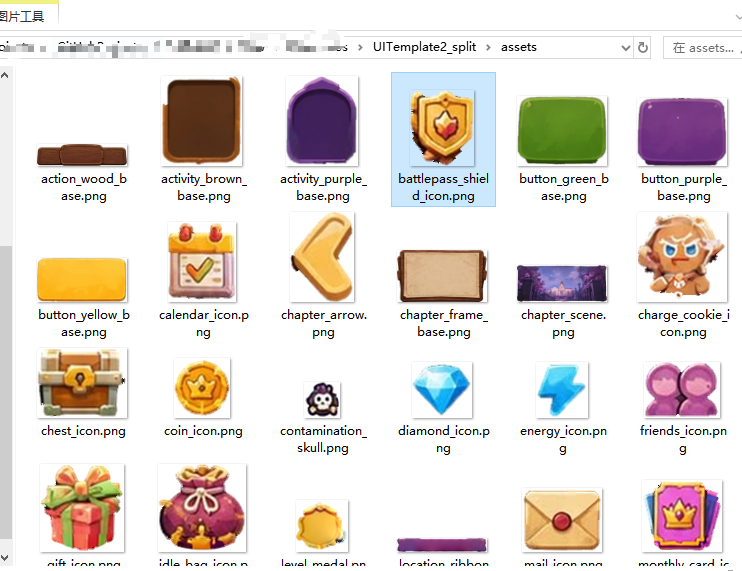Click the friends_icon.png filename label
The height and width of the screenshot is (571, 742).
coord(683,439)
